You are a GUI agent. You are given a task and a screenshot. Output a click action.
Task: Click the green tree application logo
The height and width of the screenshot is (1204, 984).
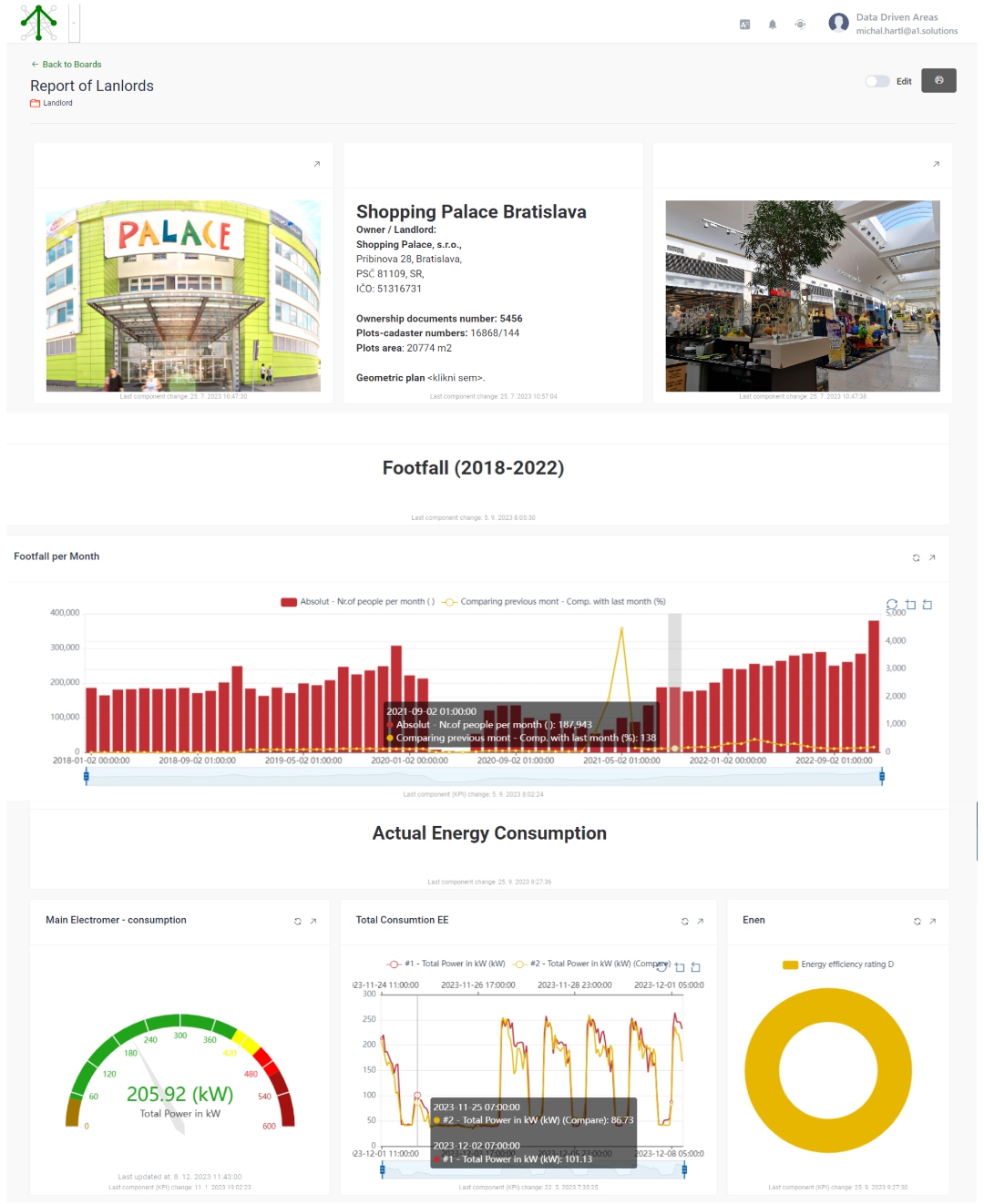[x=39, y=23]
